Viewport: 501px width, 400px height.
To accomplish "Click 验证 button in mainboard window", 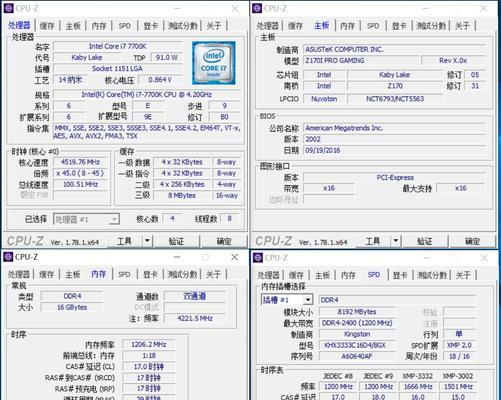I will [x=425, y=241].
